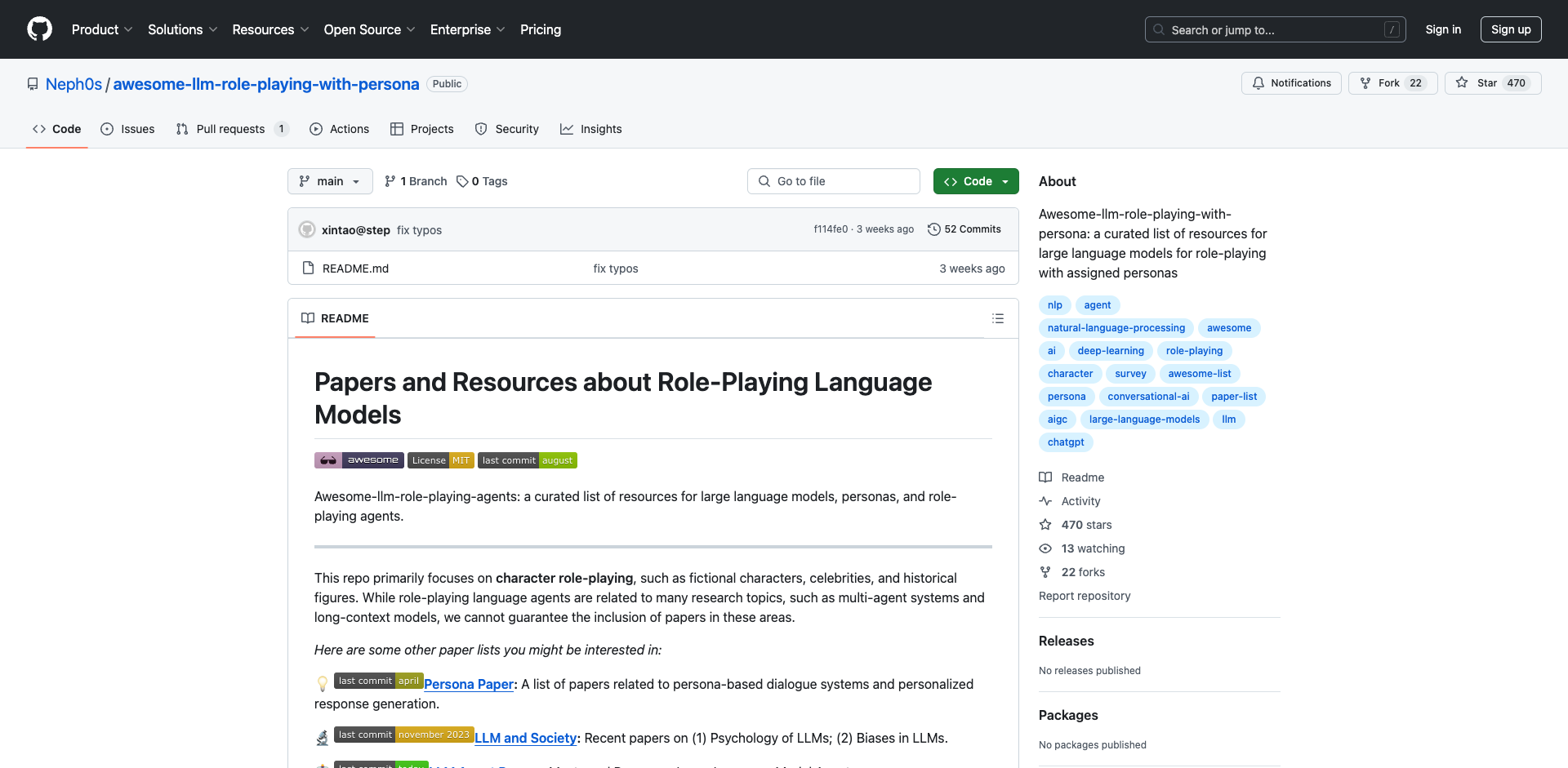Open commit hash f114fe0

point(831,229)
